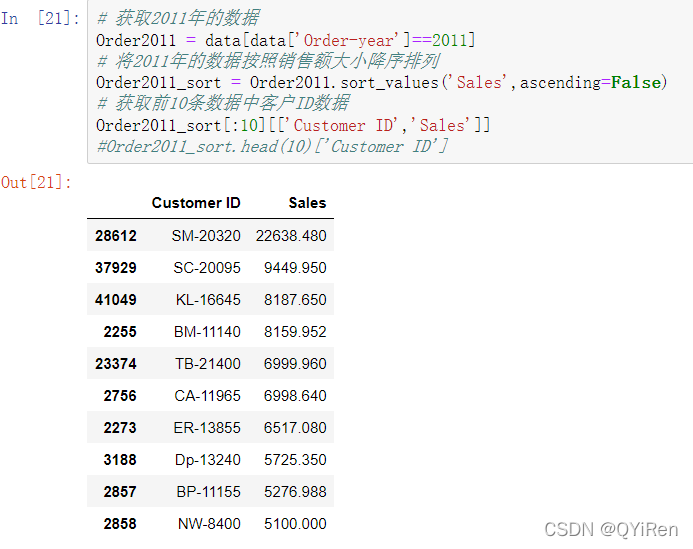
Task: Click inside the code cell input area
Action: tap(390, 82)
